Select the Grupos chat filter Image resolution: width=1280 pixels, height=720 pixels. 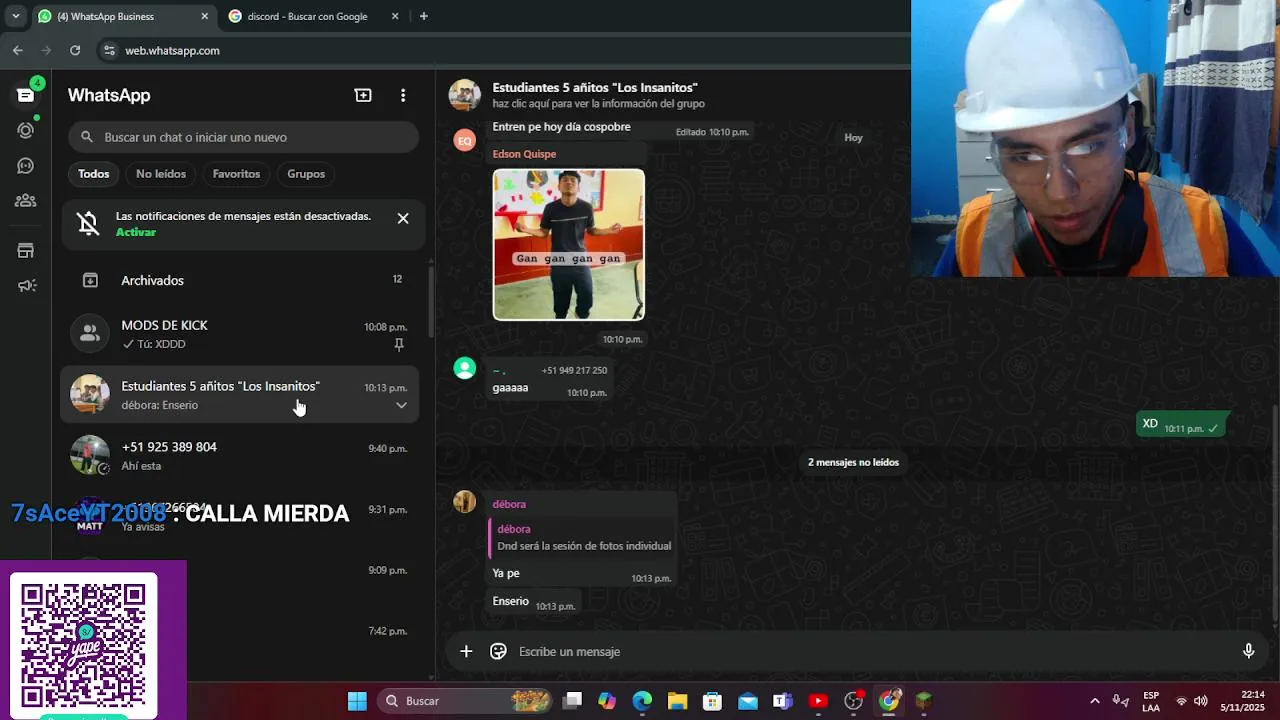[306, 174]
